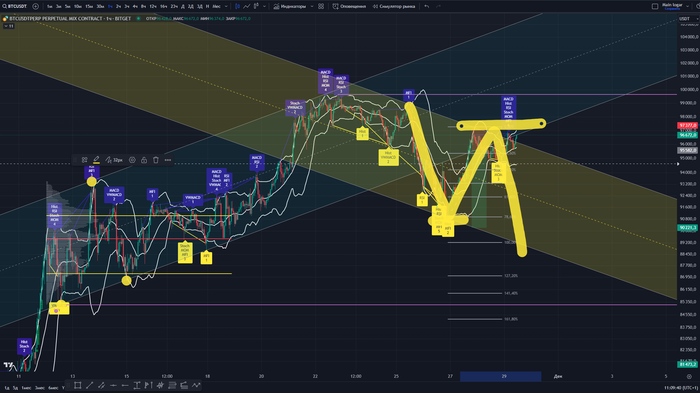
Task: Select the 10м timeframe
Action: click(x=78, y=6)
